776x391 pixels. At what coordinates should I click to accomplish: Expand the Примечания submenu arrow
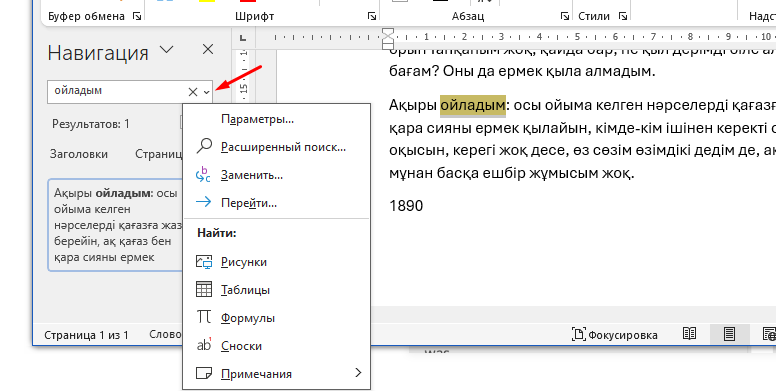(358, 373)
